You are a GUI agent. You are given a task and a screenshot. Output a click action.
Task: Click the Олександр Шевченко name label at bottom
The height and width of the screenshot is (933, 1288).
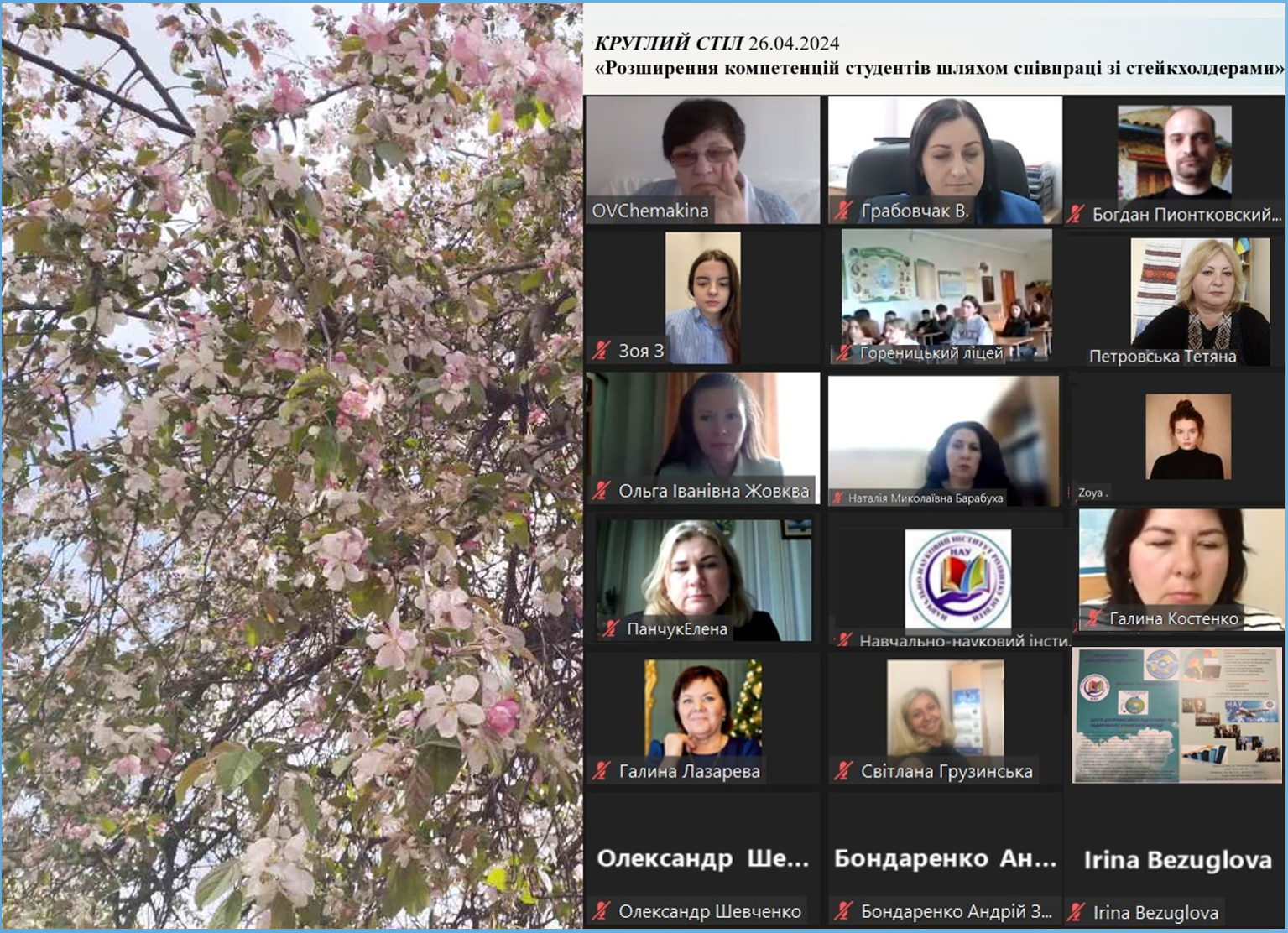pos(709,911)
